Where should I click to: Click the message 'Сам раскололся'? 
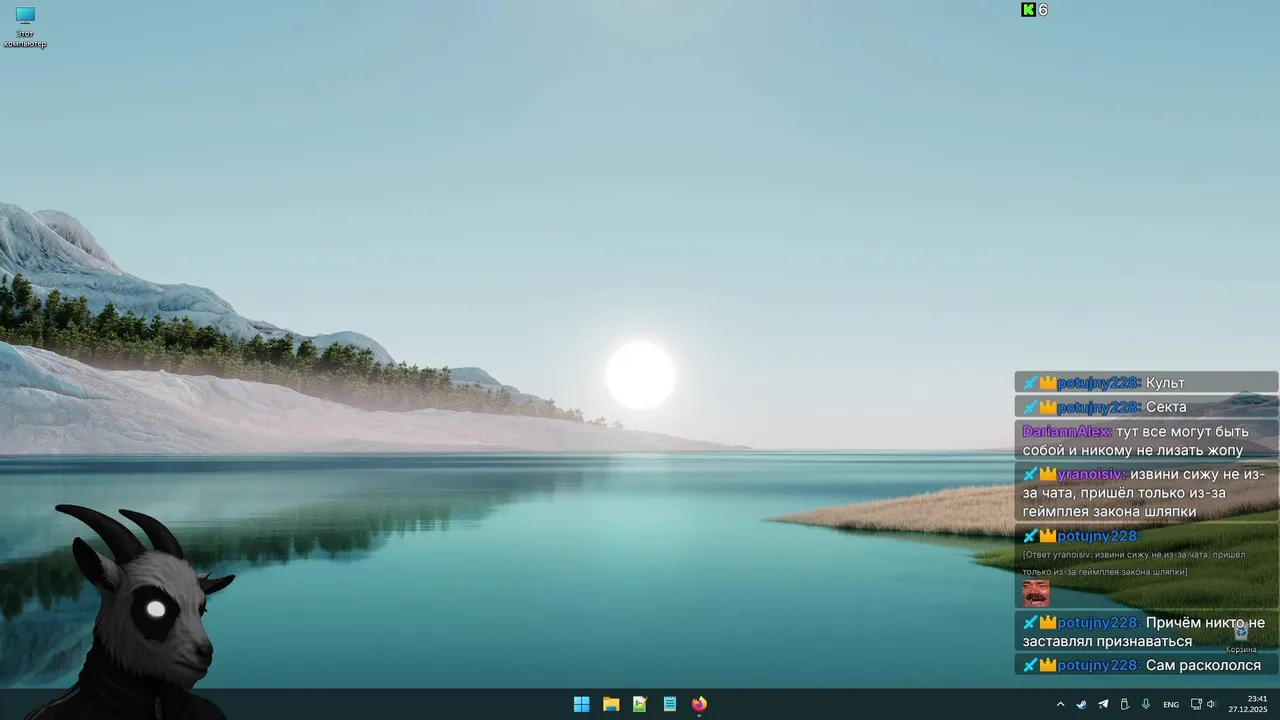(x=1203, y=665)
